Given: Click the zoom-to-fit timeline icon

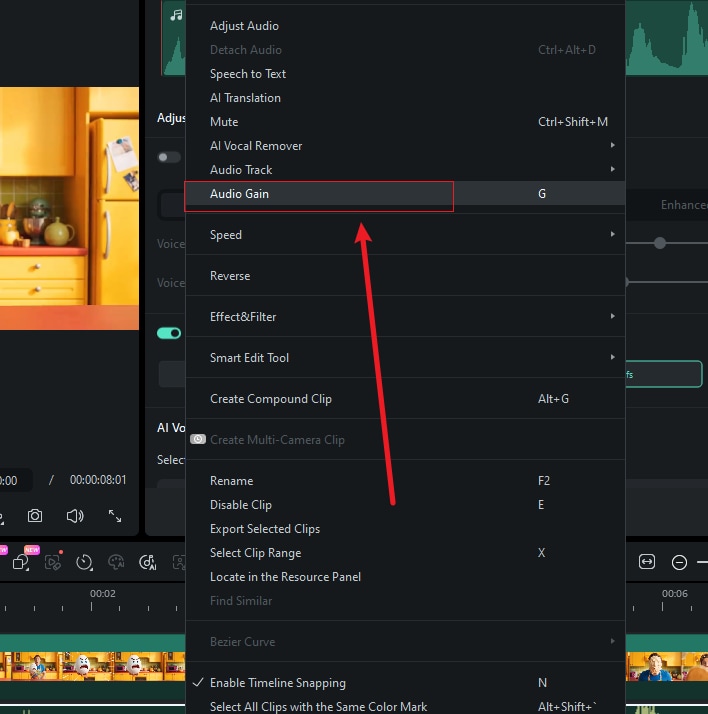Looking at the screenshot, I should tap(647, 562).
